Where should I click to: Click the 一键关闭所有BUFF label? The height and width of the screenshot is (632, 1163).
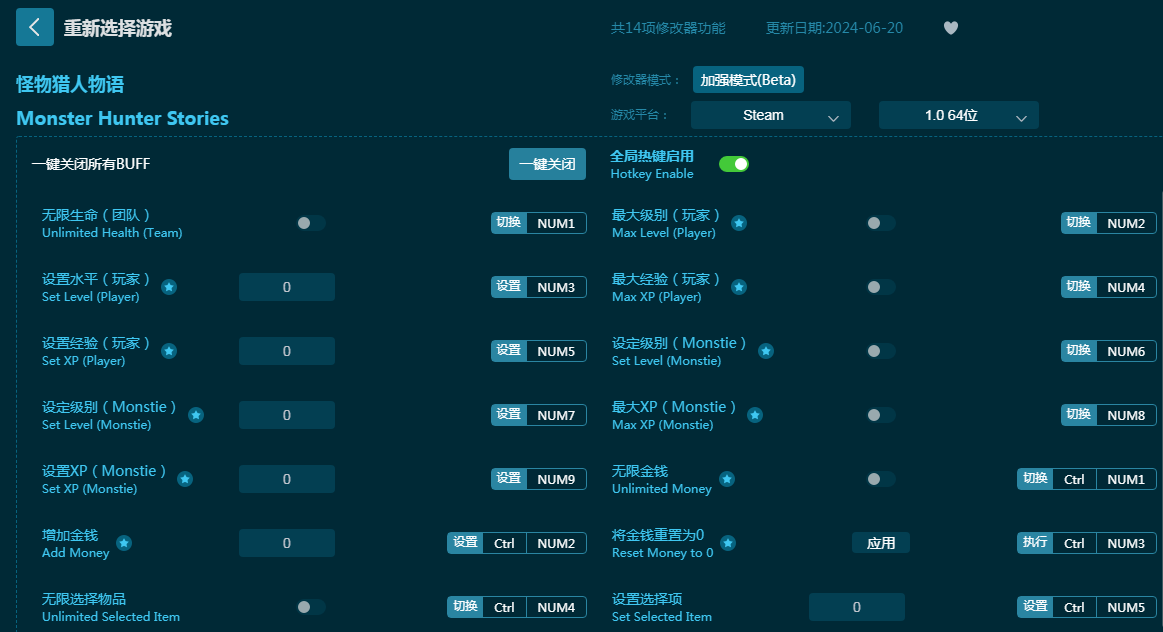pos(90,164)
